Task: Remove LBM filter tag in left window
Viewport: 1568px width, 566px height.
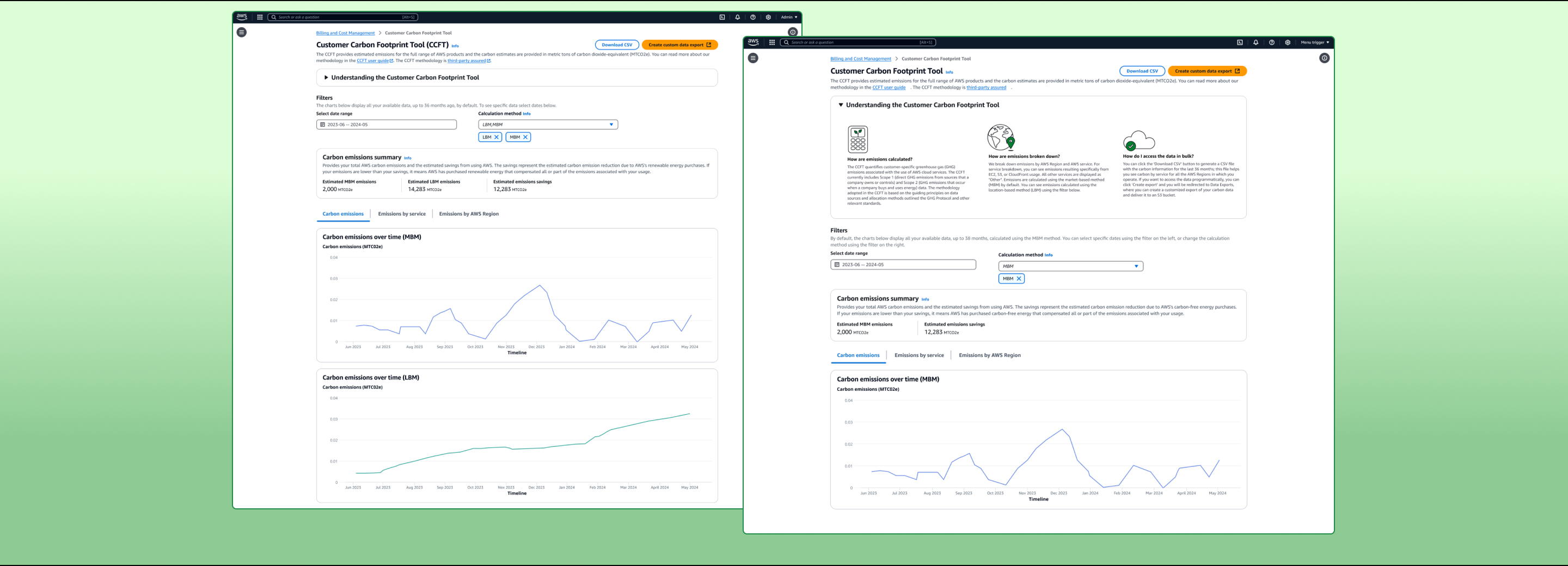Action: point(497,137)
